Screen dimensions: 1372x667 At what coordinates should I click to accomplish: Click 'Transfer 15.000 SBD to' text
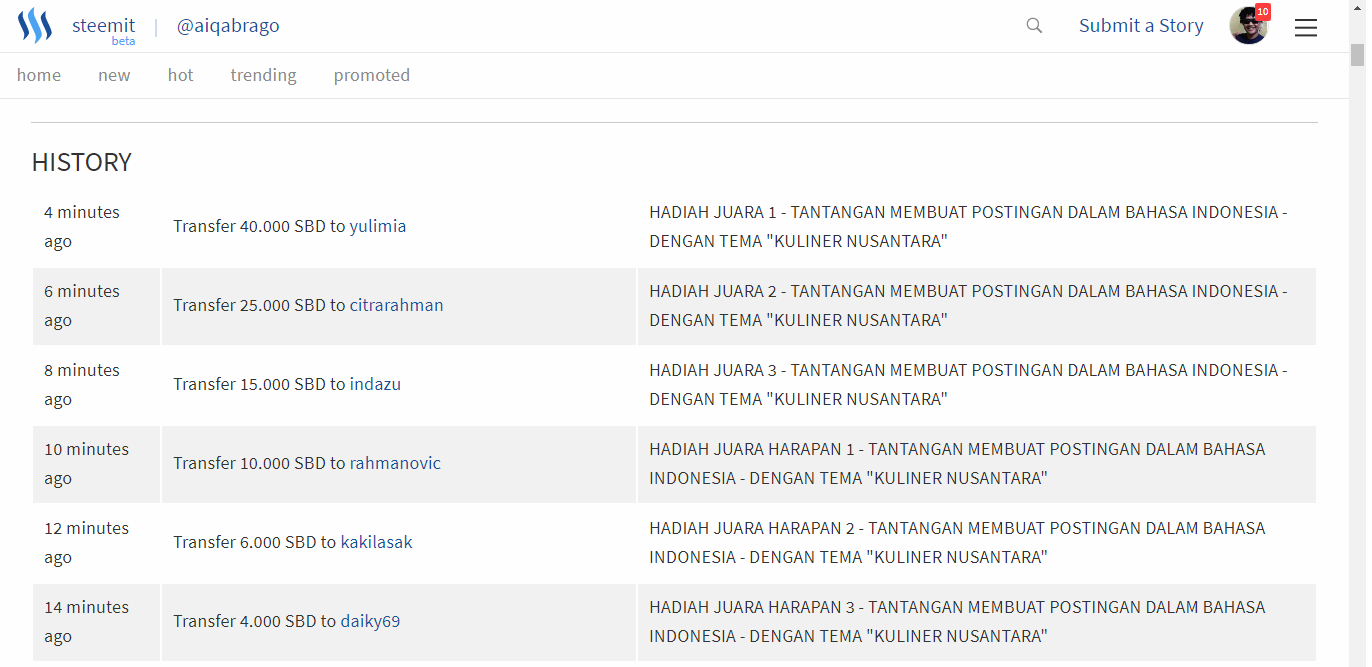[259, 384]
